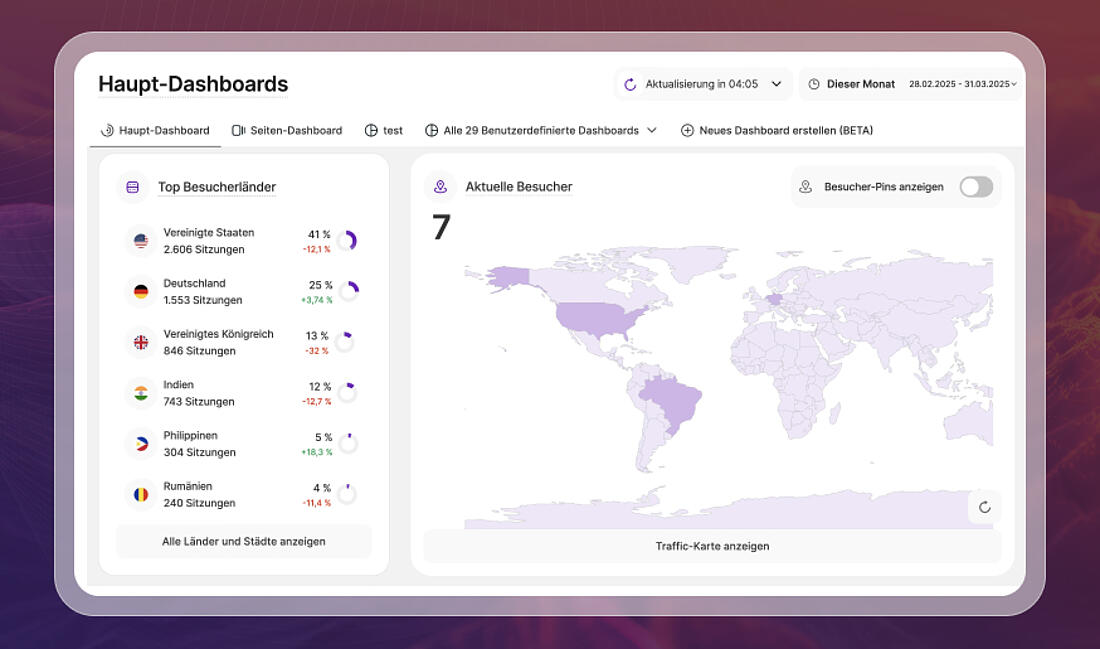Open Alle 29 Benutzerdefinierte Dashboards menu
Viewport: 1100px width, 649px height.
(541, 131)
